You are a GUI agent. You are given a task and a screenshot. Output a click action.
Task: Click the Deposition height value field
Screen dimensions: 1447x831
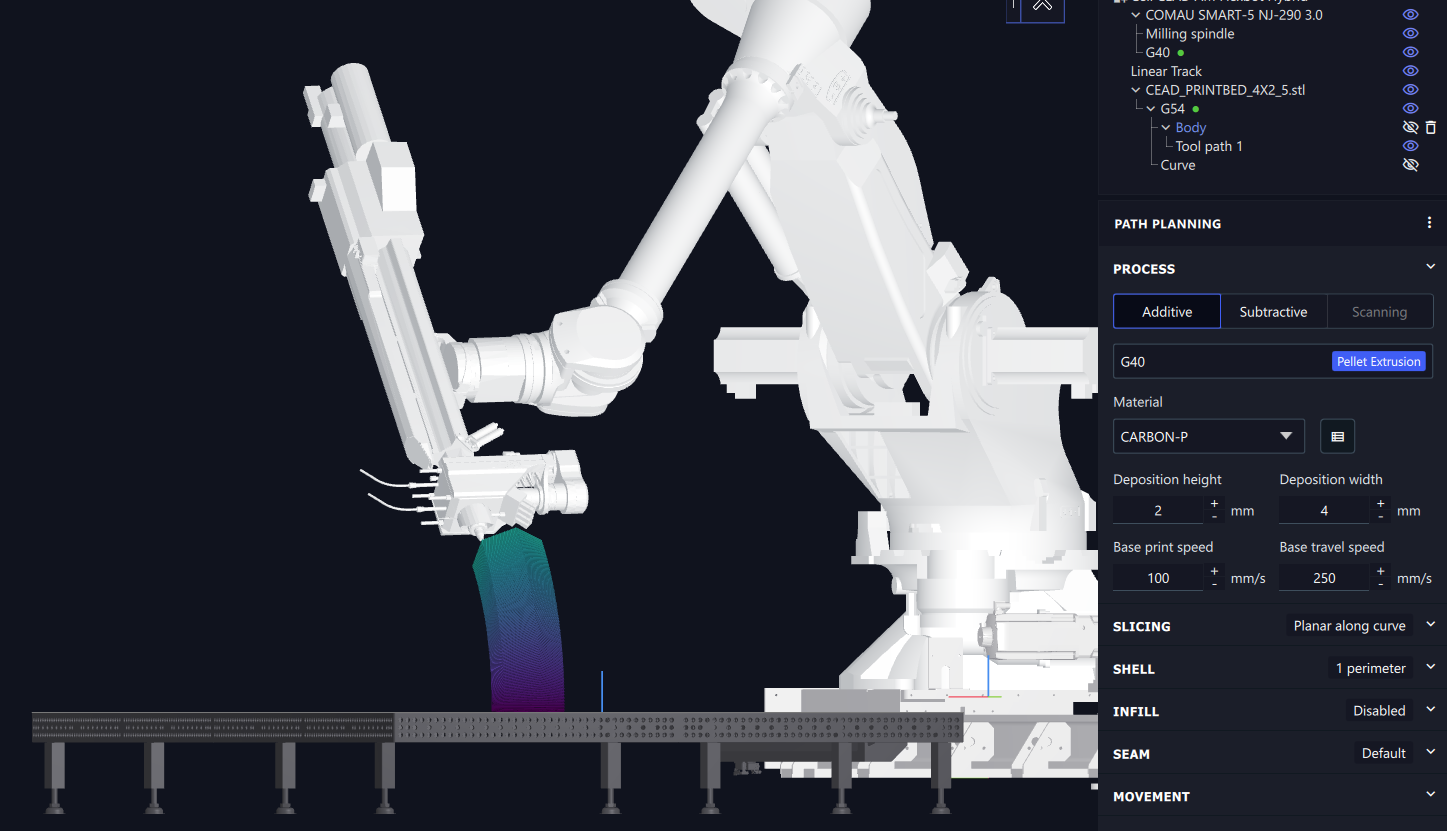[1158, 510]
